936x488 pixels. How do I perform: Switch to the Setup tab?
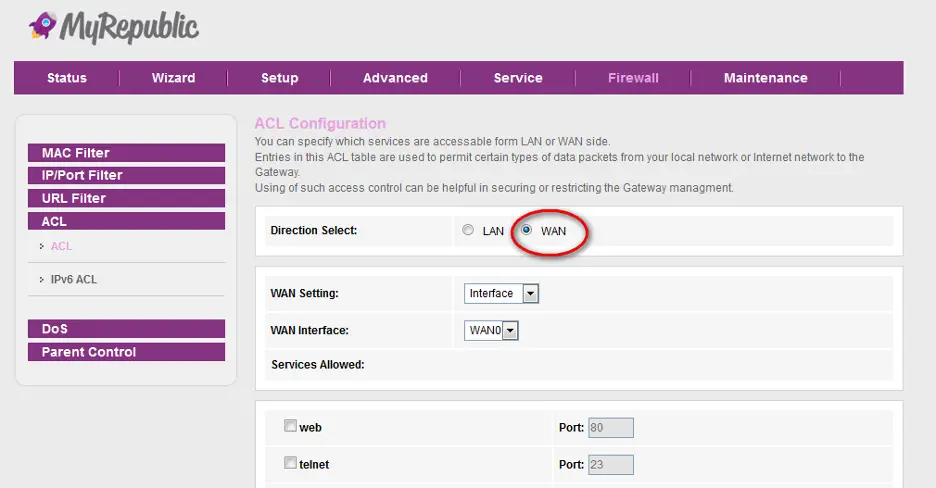point(279,78)
